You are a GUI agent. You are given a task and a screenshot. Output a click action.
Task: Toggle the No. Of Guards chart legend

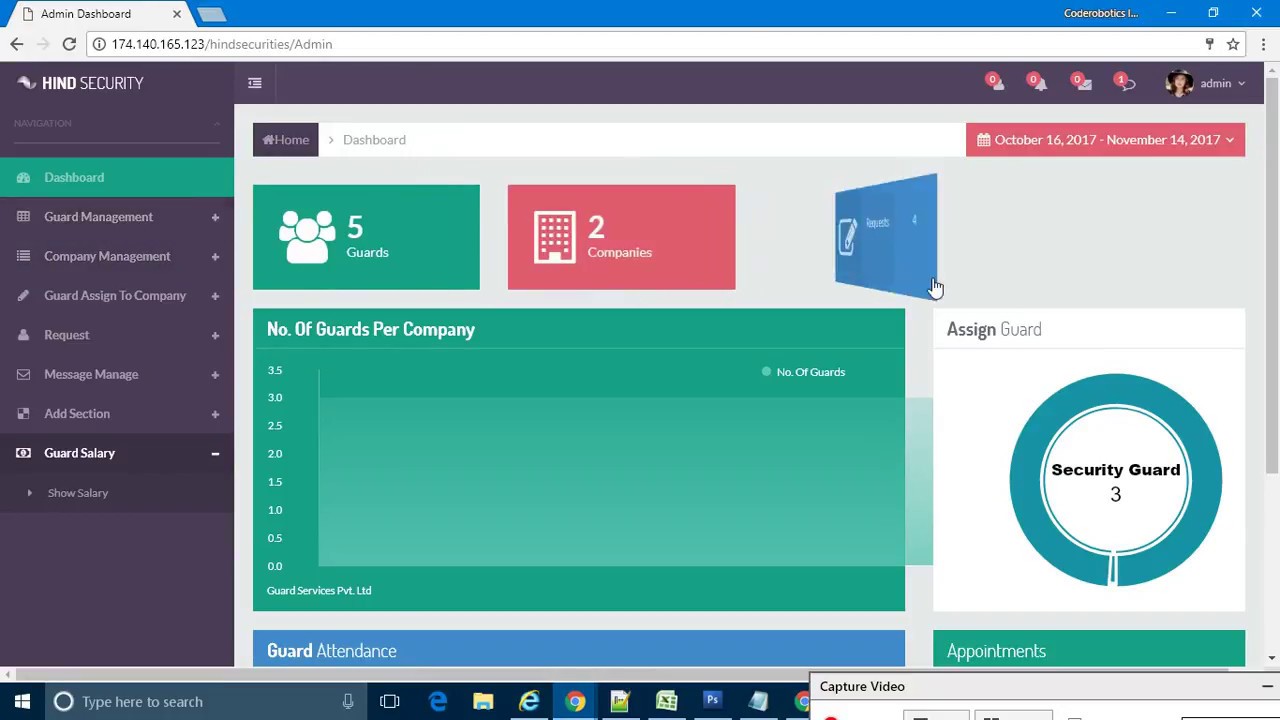tap(803, 372)
